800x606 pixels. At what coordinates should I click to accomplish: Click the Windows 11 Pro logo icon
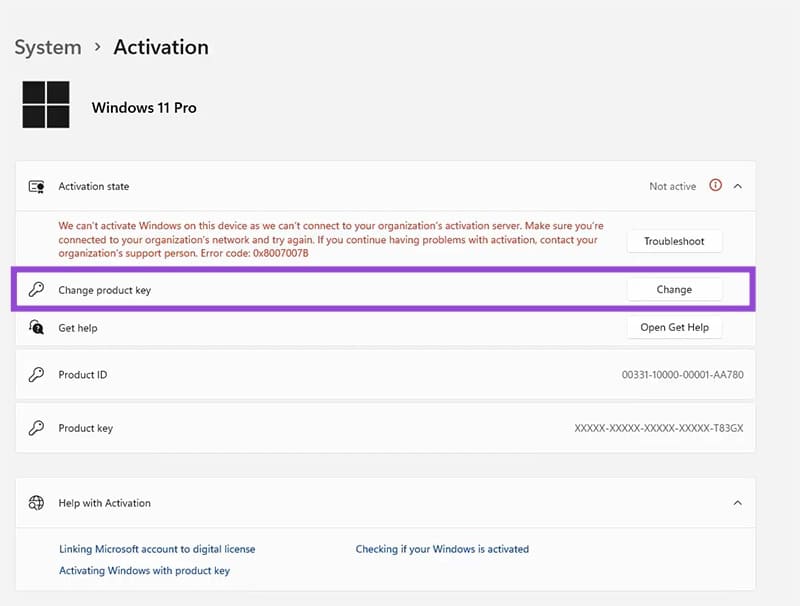coord(44,105)
